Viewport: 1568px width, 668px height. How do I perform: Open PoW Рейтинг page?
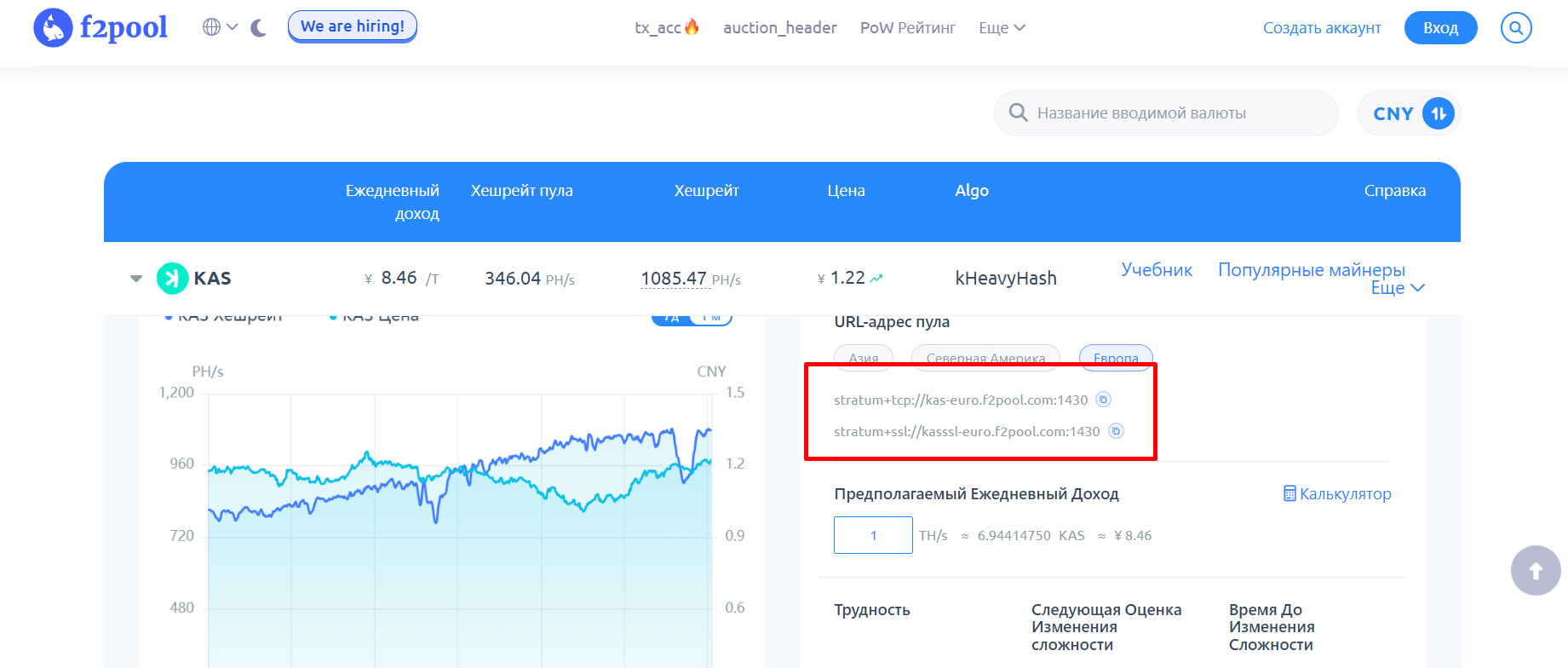pos(908,28)
